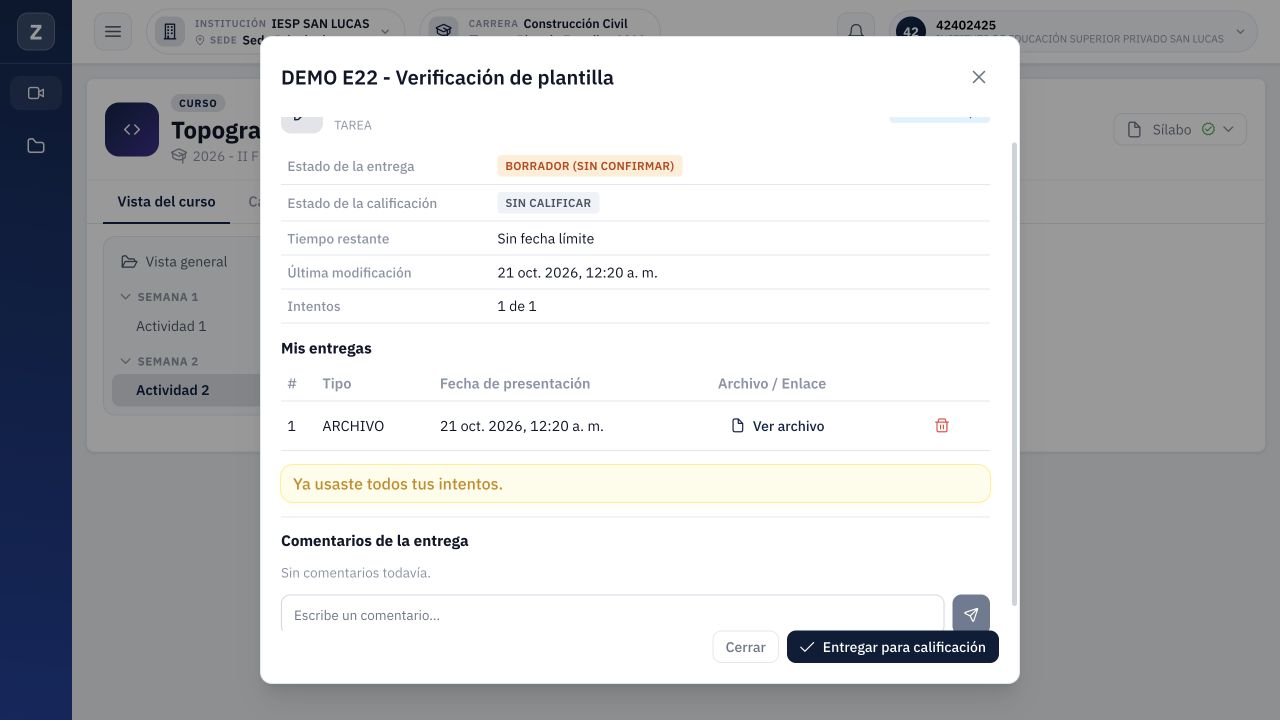This screenshot has width=1280, height=720.
Task: Open Actividad 1 in the course tree
Action: (x=171, y=326)
